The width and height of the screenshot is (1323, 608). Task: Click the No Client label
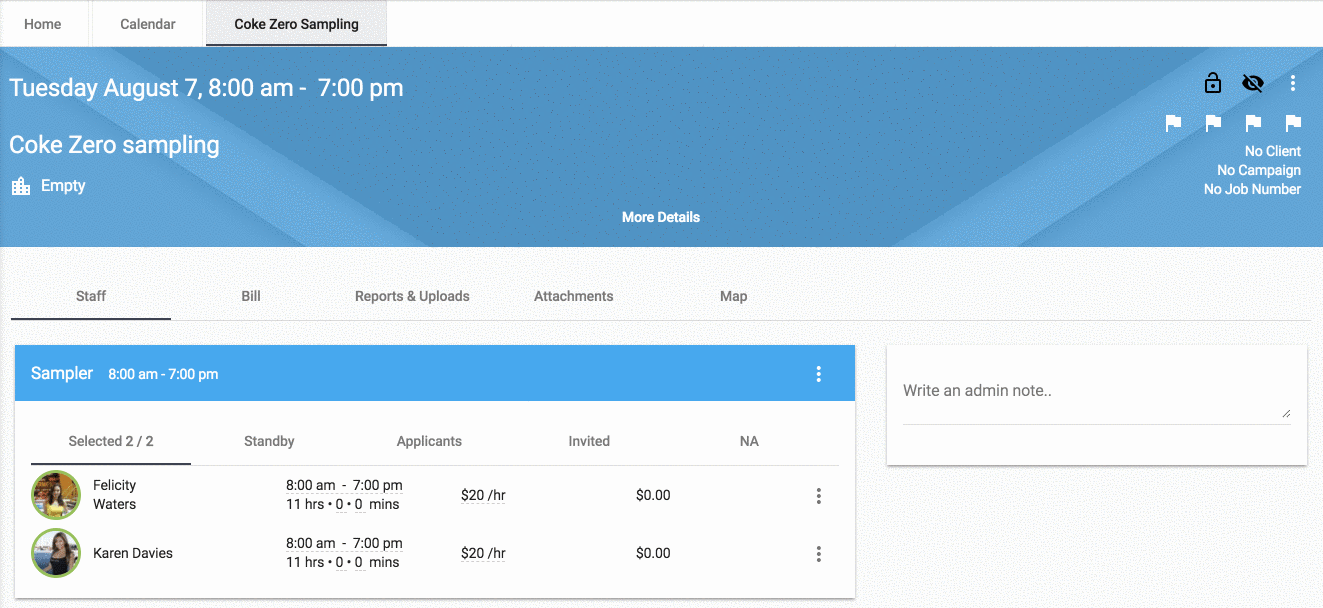point(1273,151)
